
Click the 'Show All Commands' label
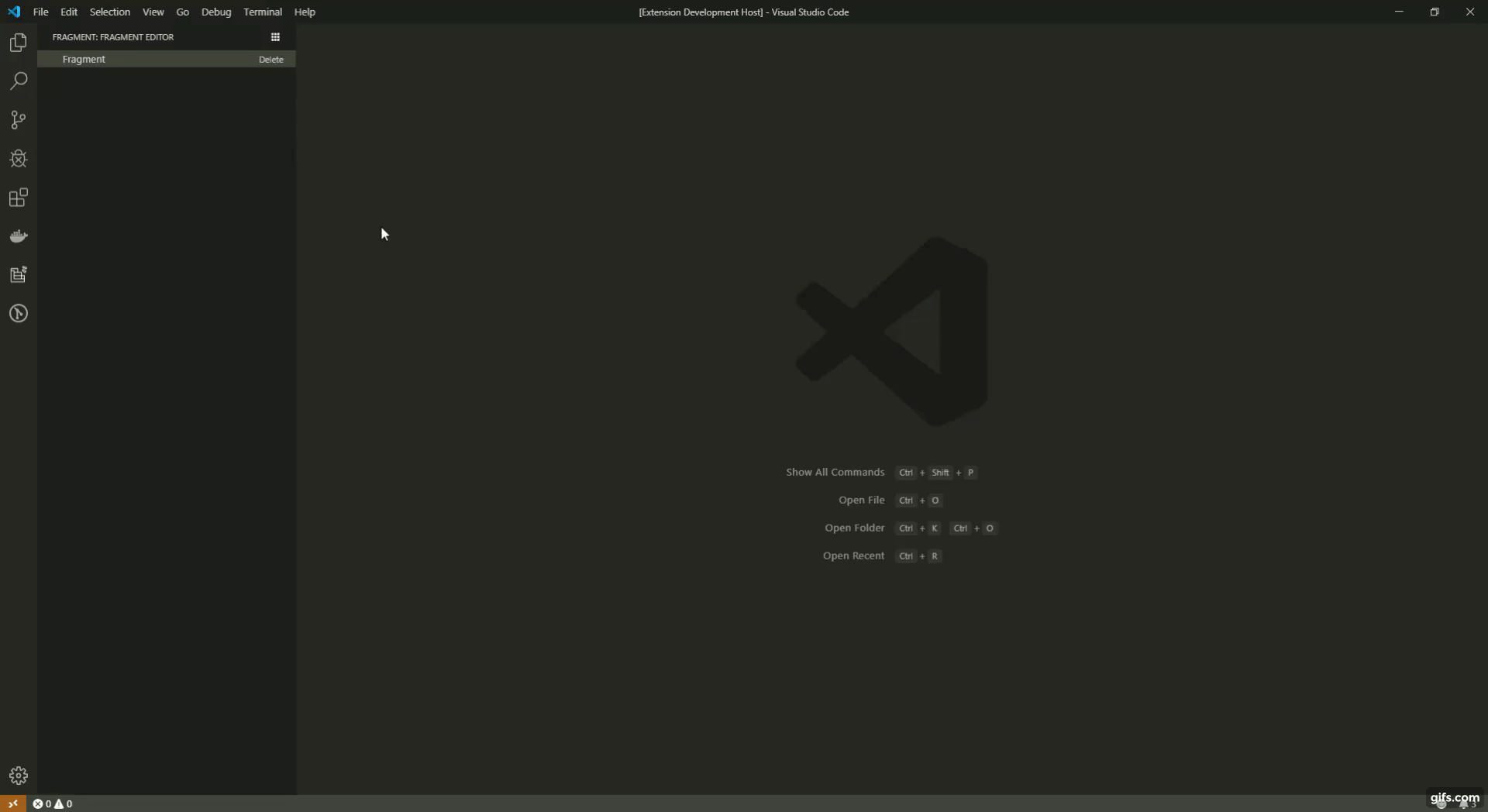click(x=835, y=472)
